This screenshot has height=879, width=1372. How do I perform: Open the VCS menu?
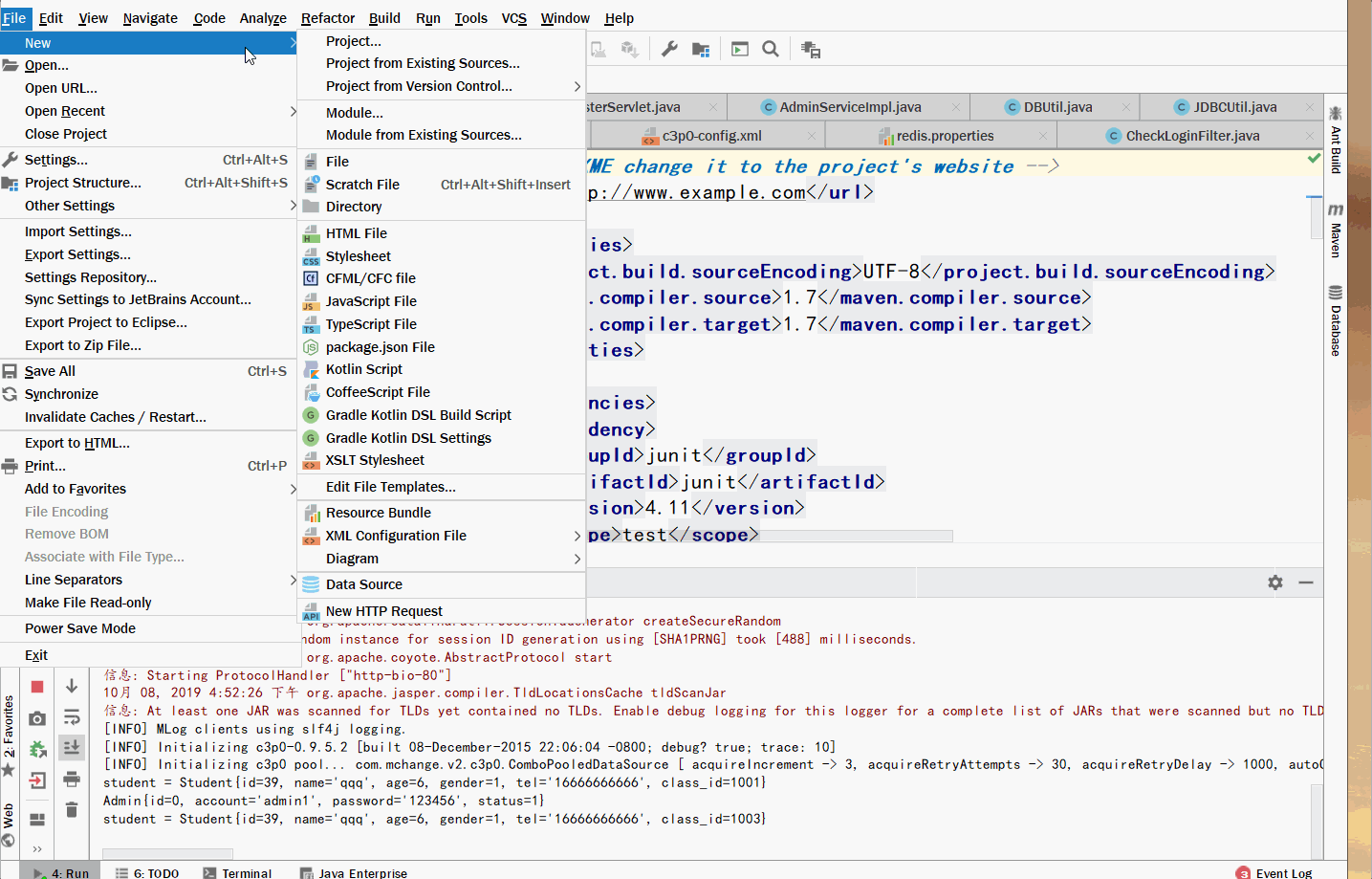click(x=514, y=17)
